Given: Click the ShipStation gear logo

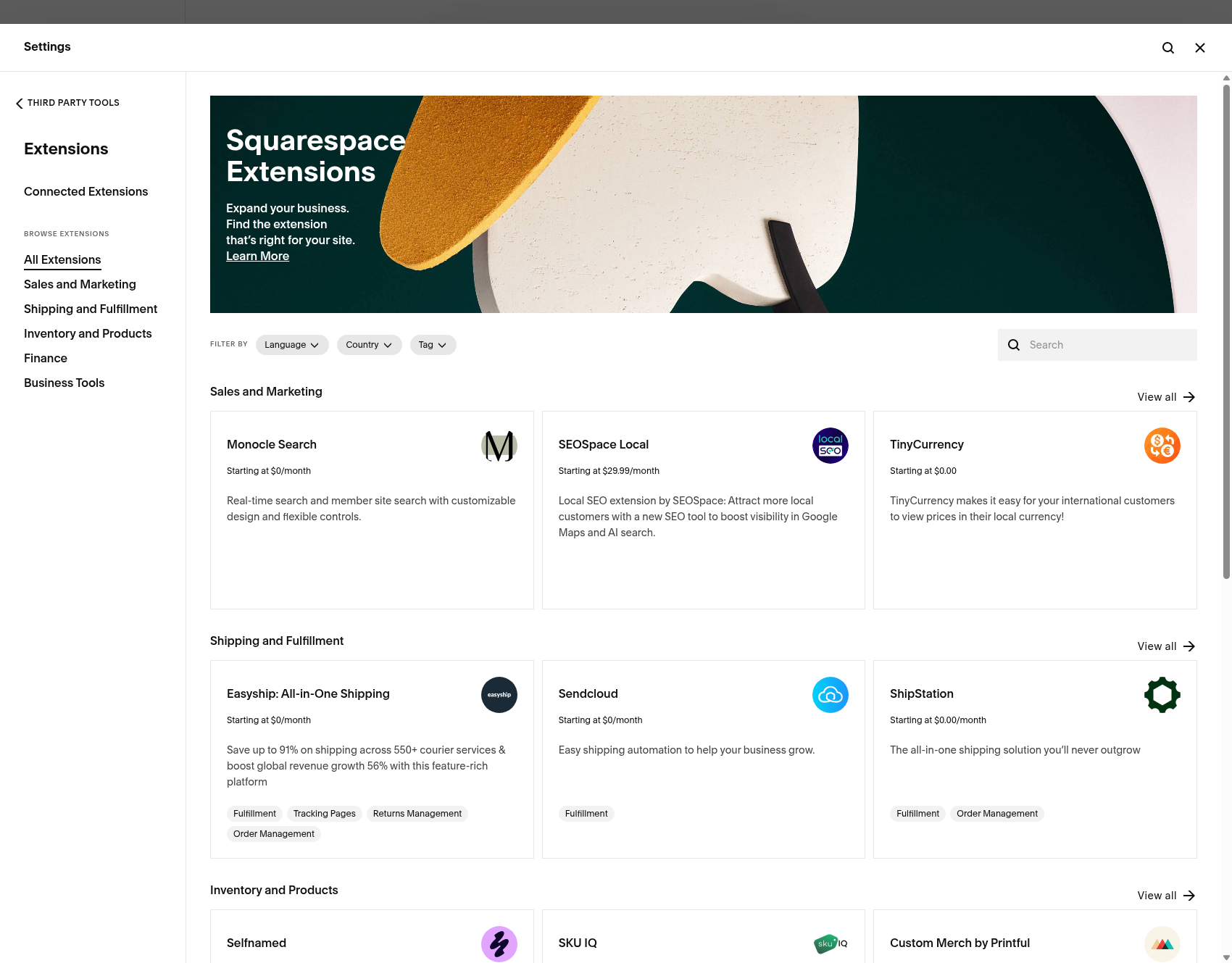Looking at the screenshot, I should [1162, 695].
